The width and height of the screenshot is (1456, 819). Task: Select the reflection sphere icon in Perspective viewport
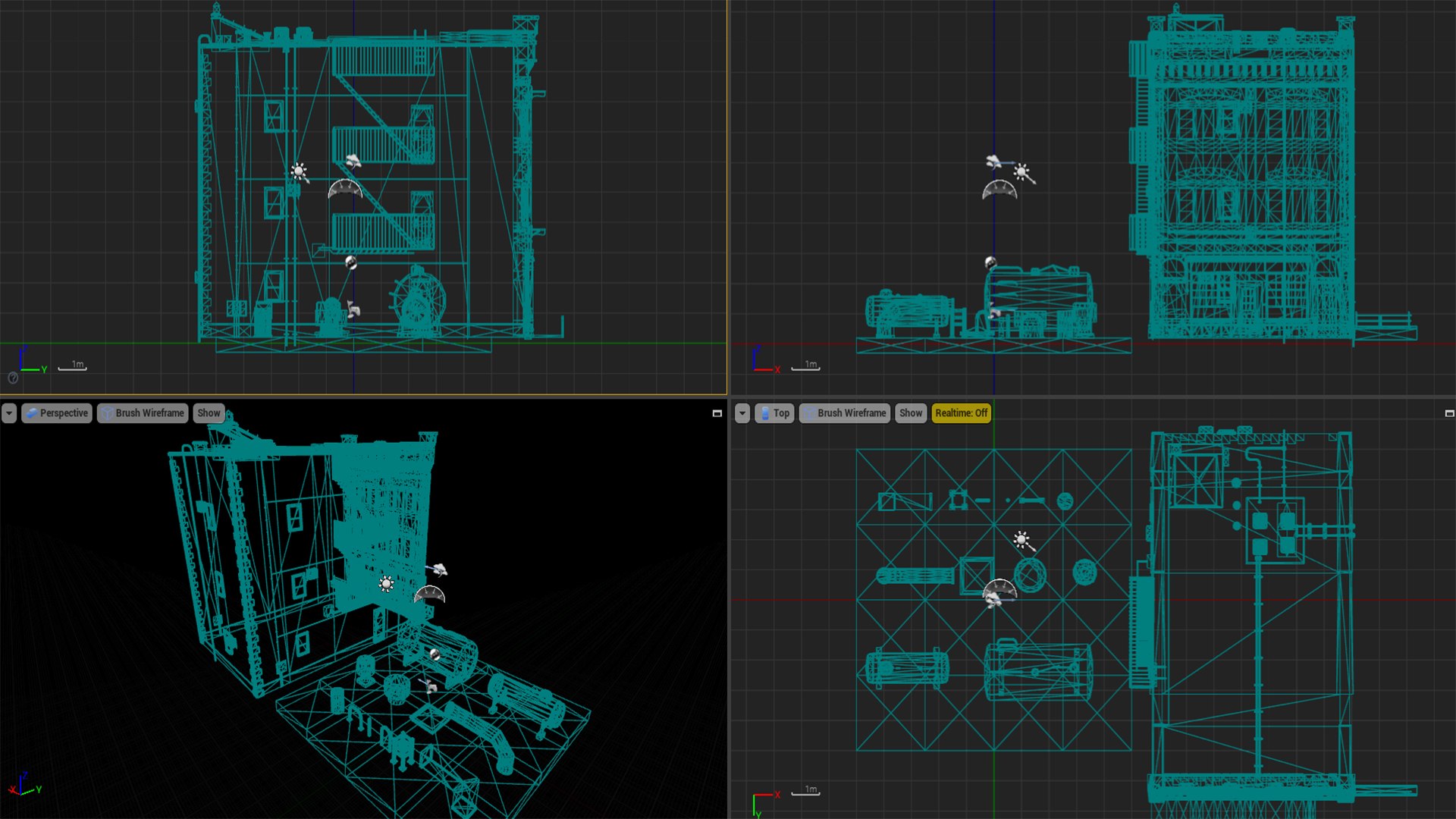(x=435, y=654)
